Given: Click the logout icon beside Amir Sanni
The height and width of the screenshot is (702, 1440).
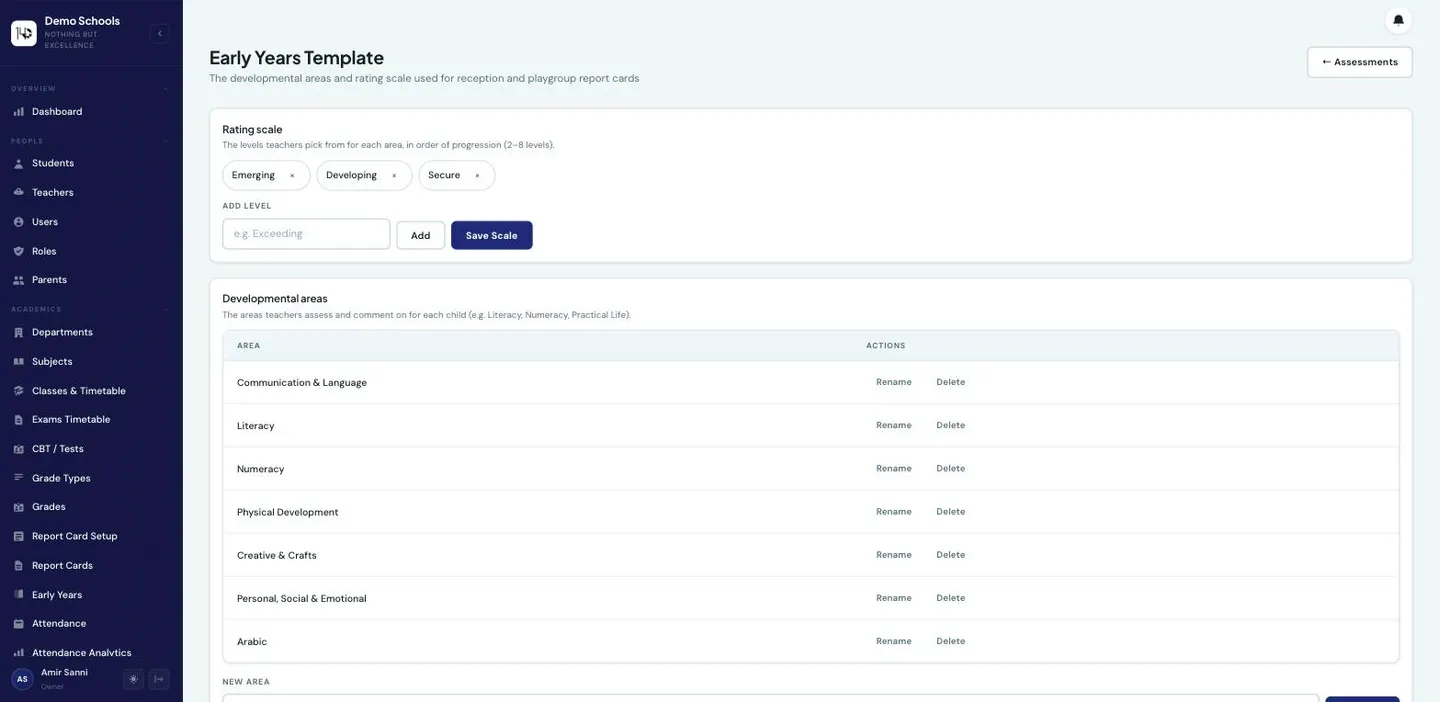Looking at the screenshot, I should point(159,679).
